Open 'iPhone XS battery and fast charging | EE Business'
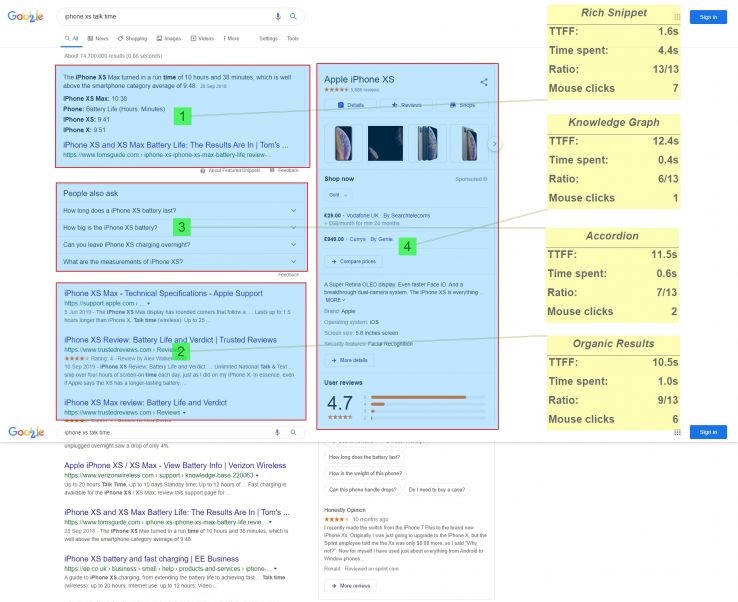The width and height of the screenshot is (738, 602). point(152,559)
